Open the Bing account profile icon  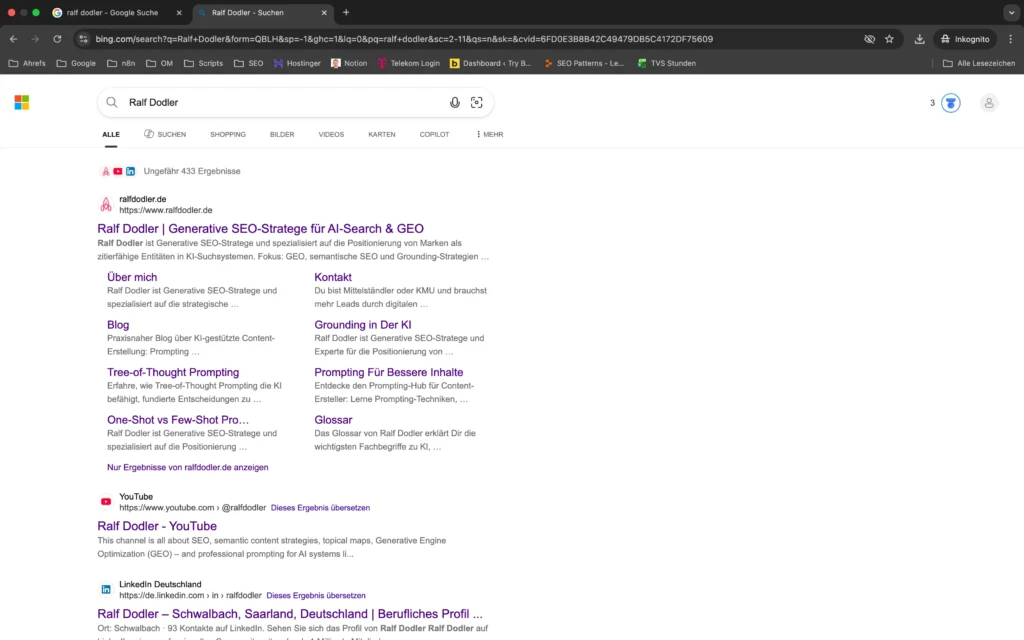click(989, 102)
